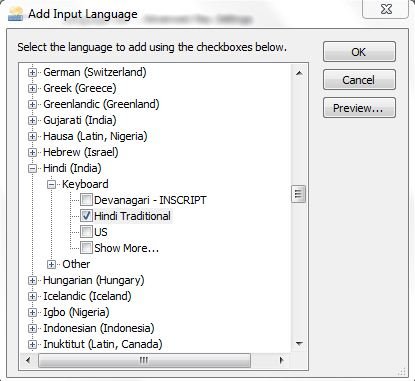Expand the Gujarati (India) node
415x381 pixels.
pyautogui.click(x=32, y=120)
